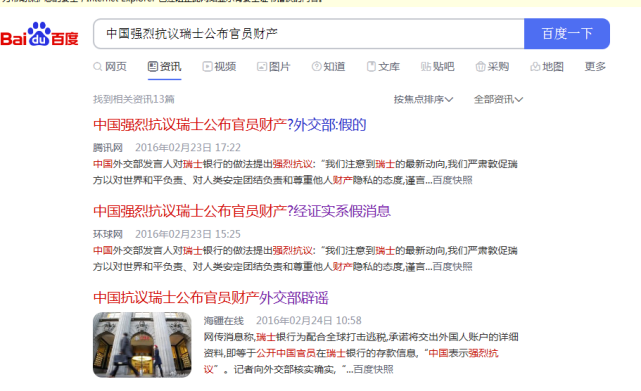
Task: Expand the 全部资讯 filter dropdown
Action: coord(498,99)
